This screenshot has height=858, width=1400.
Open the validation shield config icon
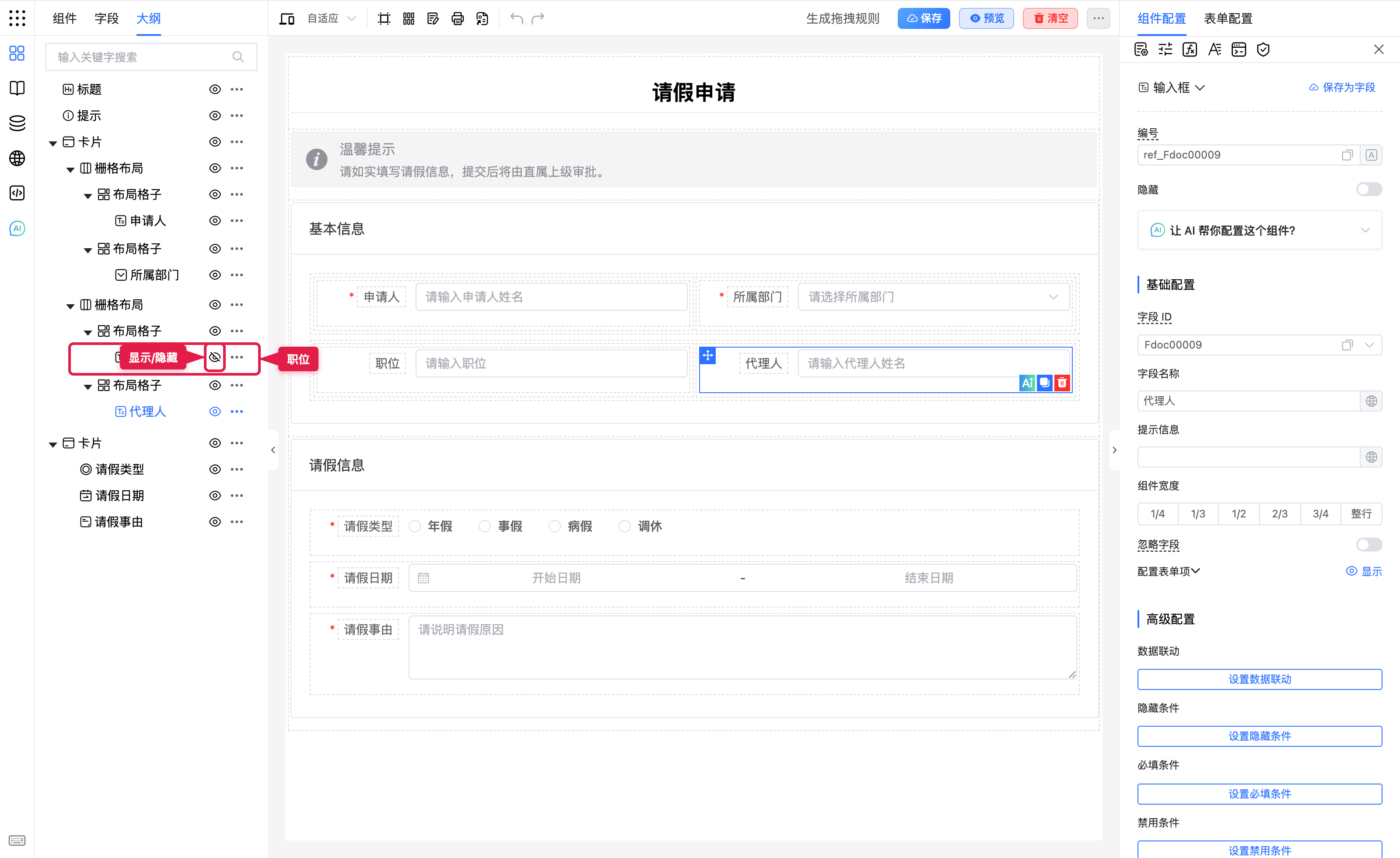point(1263,49)
